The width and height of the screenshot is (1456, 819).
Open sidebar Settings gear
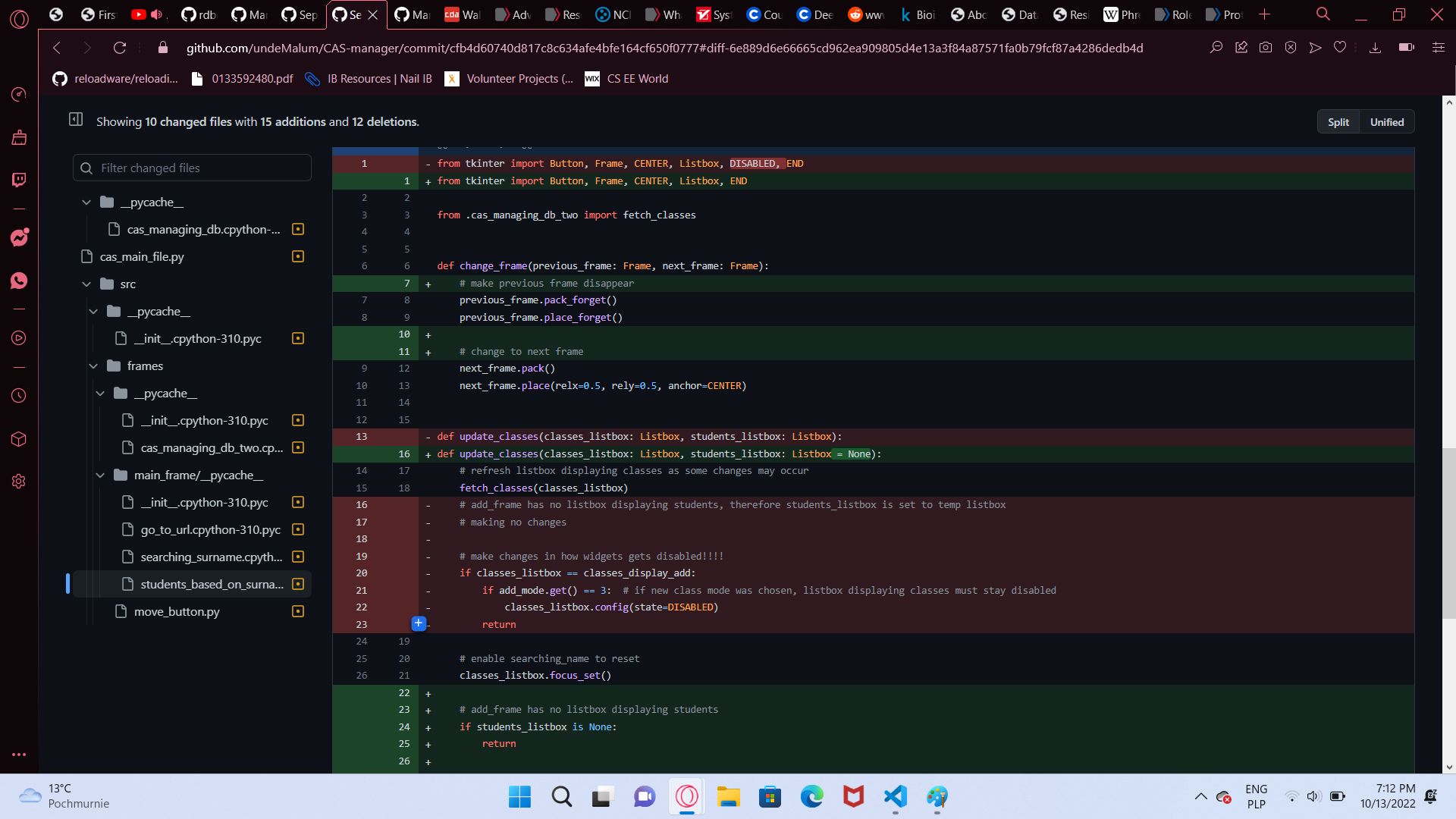coord(19,482)
